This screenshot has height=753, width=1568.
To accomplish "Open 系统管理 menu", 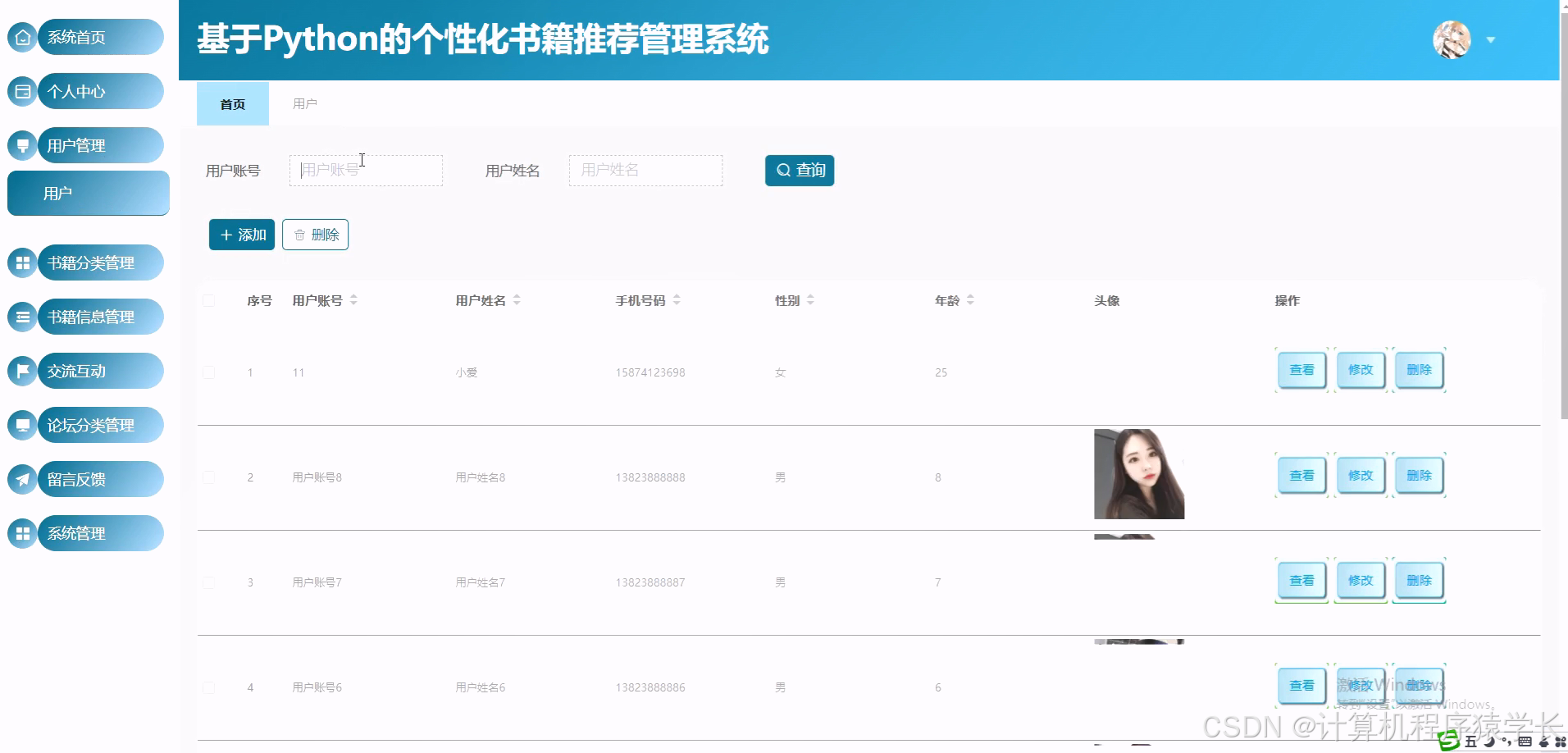I will (x=101, y=533).
